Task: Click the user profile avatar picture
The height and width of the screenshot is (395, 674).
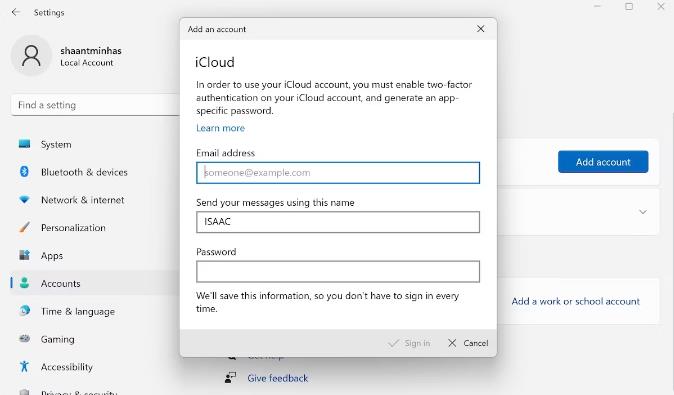Action: point(31,56)
